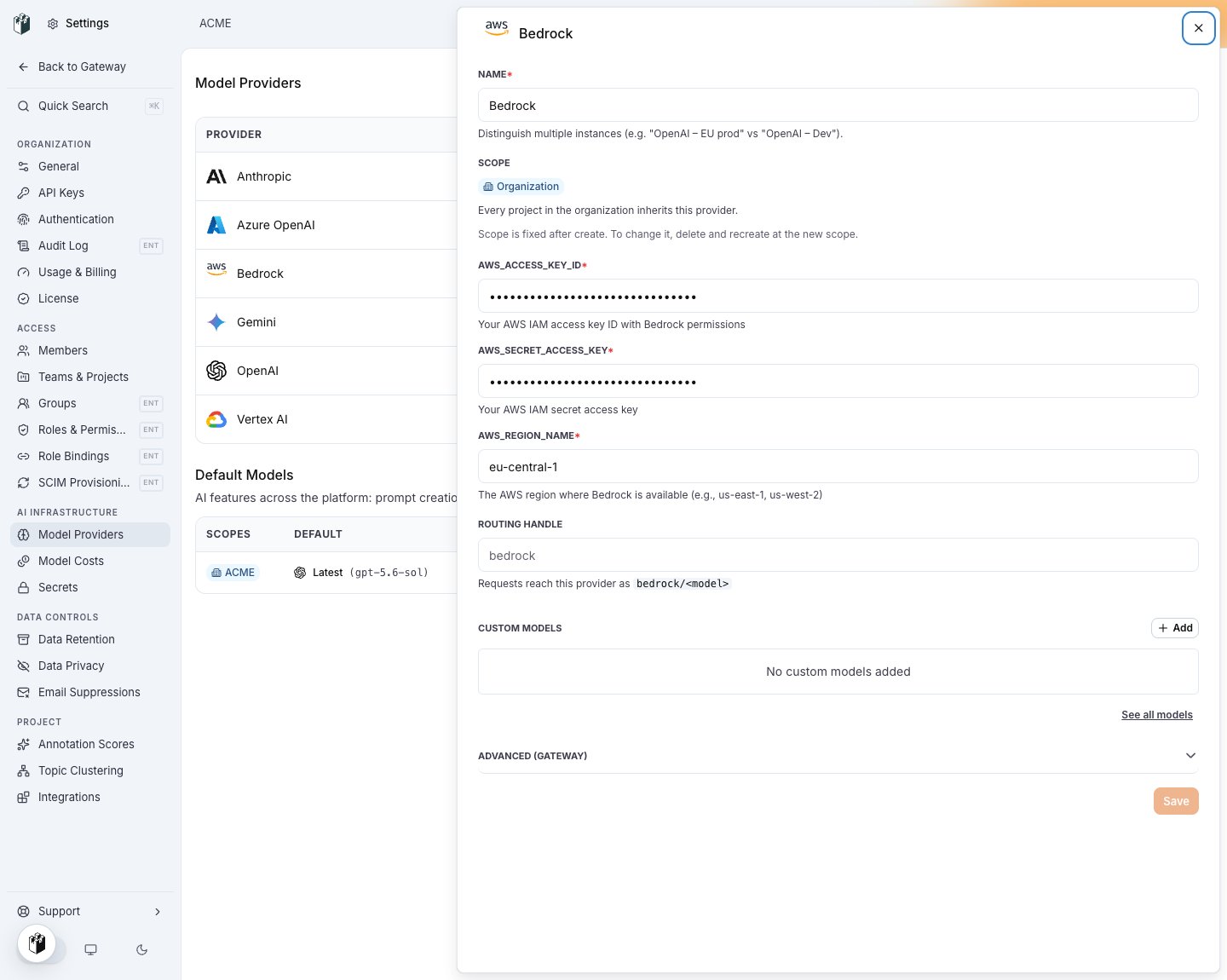This screenshot has width=1227, height=980.
Task: Focus the Routing Handle input
Action: [838, 556]
